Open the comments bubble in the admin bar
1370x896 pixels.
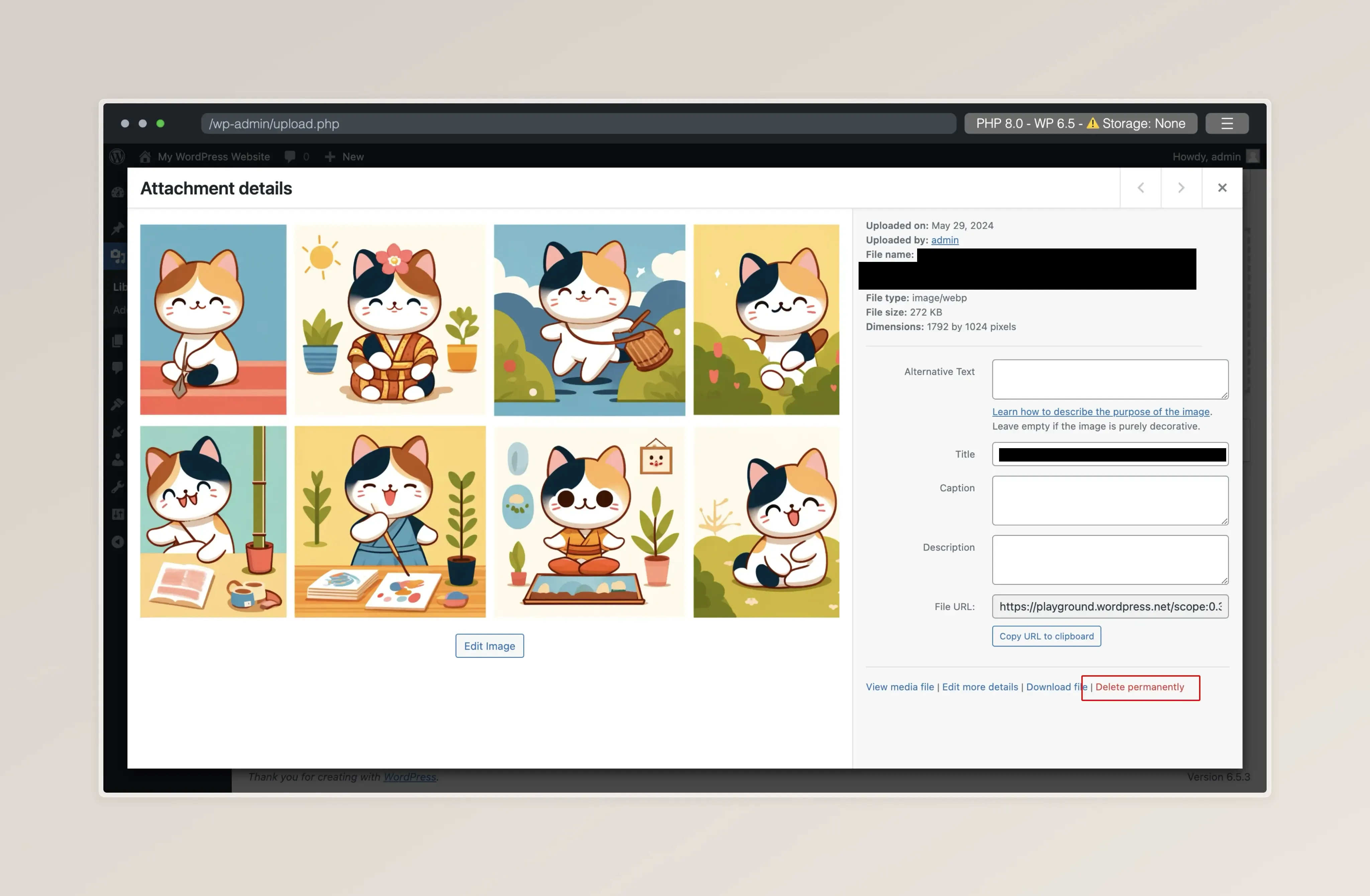290,157
